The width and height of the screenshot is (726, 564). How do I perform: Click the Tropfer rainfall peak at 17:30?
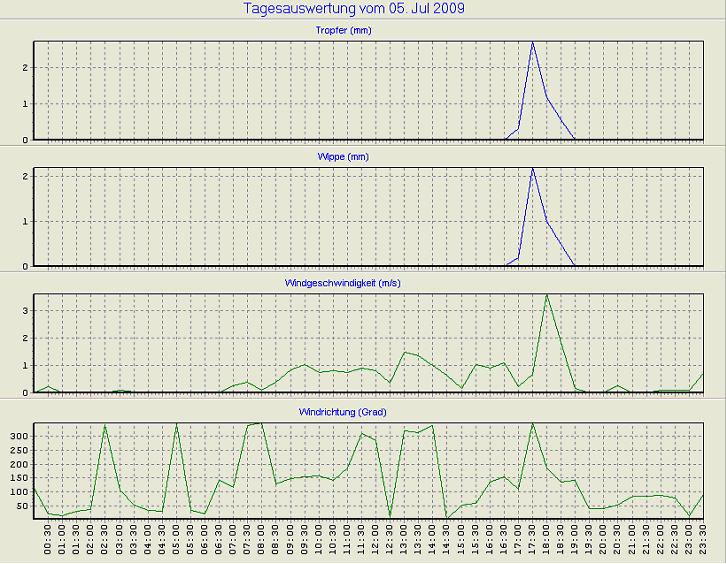pyautogui.click(x=532, y=43)
